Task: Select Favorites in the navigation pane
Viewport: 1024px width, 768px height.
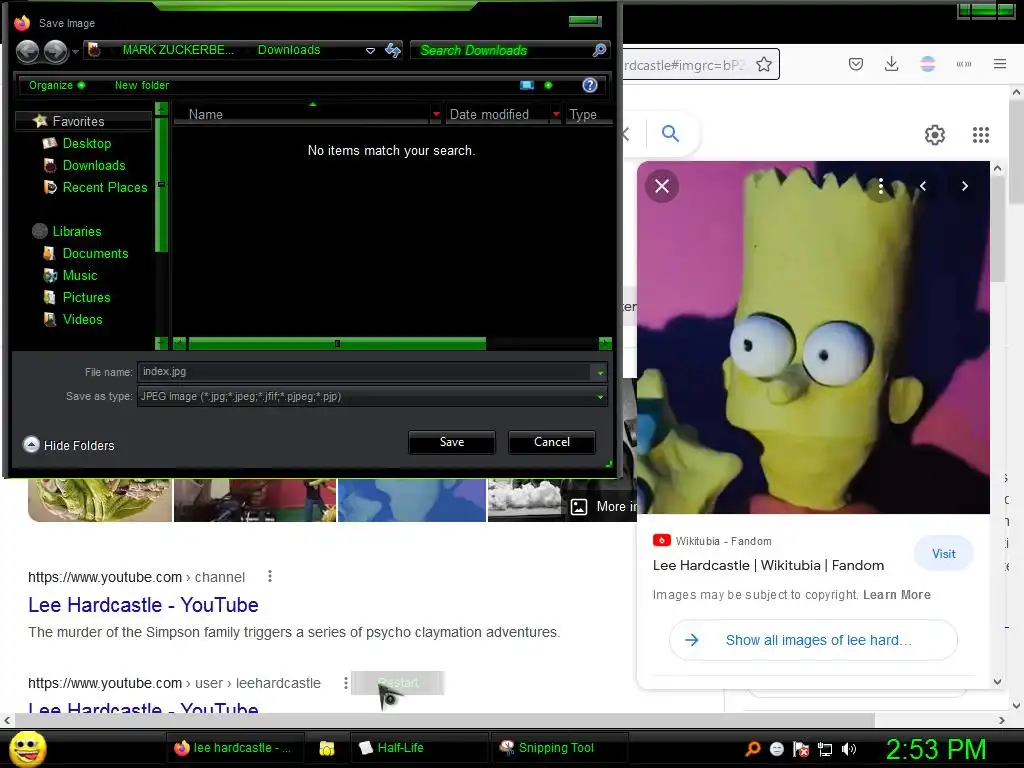Action: click(x=78, y=121)
